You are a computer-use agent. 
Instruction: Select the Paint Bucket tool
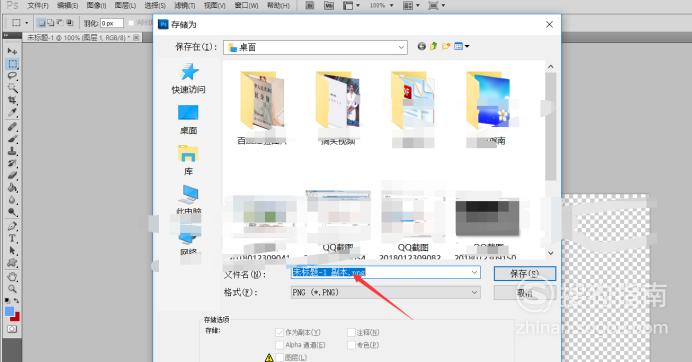12,188
